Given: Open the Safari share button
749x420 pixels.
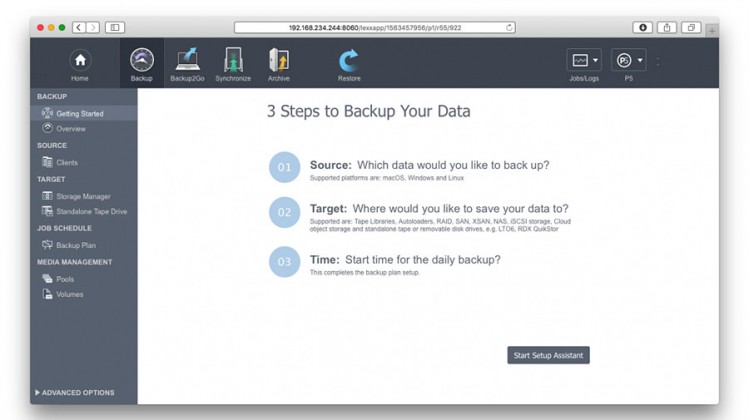Looking at the screenshot, I should click(667, 27).
